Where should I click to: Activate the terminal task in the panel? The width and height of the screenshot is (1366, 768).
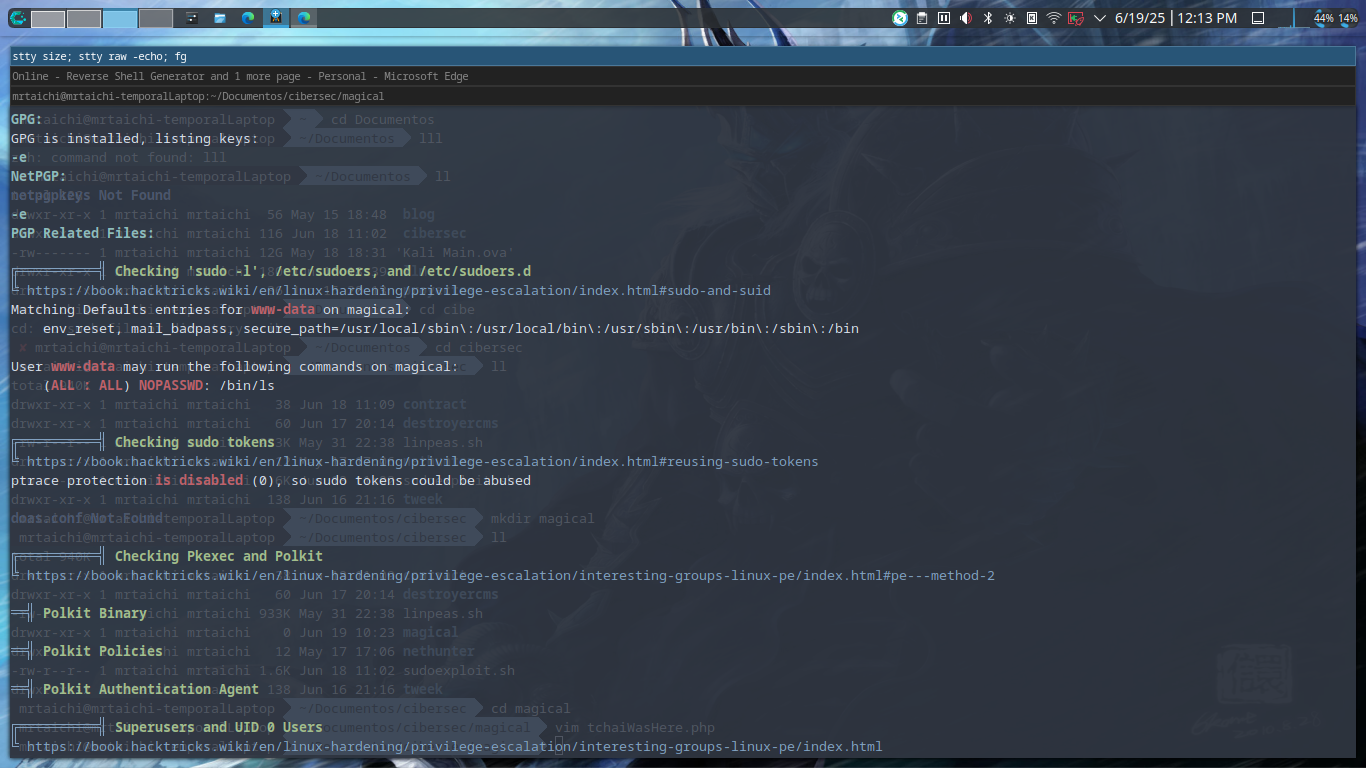tap(276, 18)
